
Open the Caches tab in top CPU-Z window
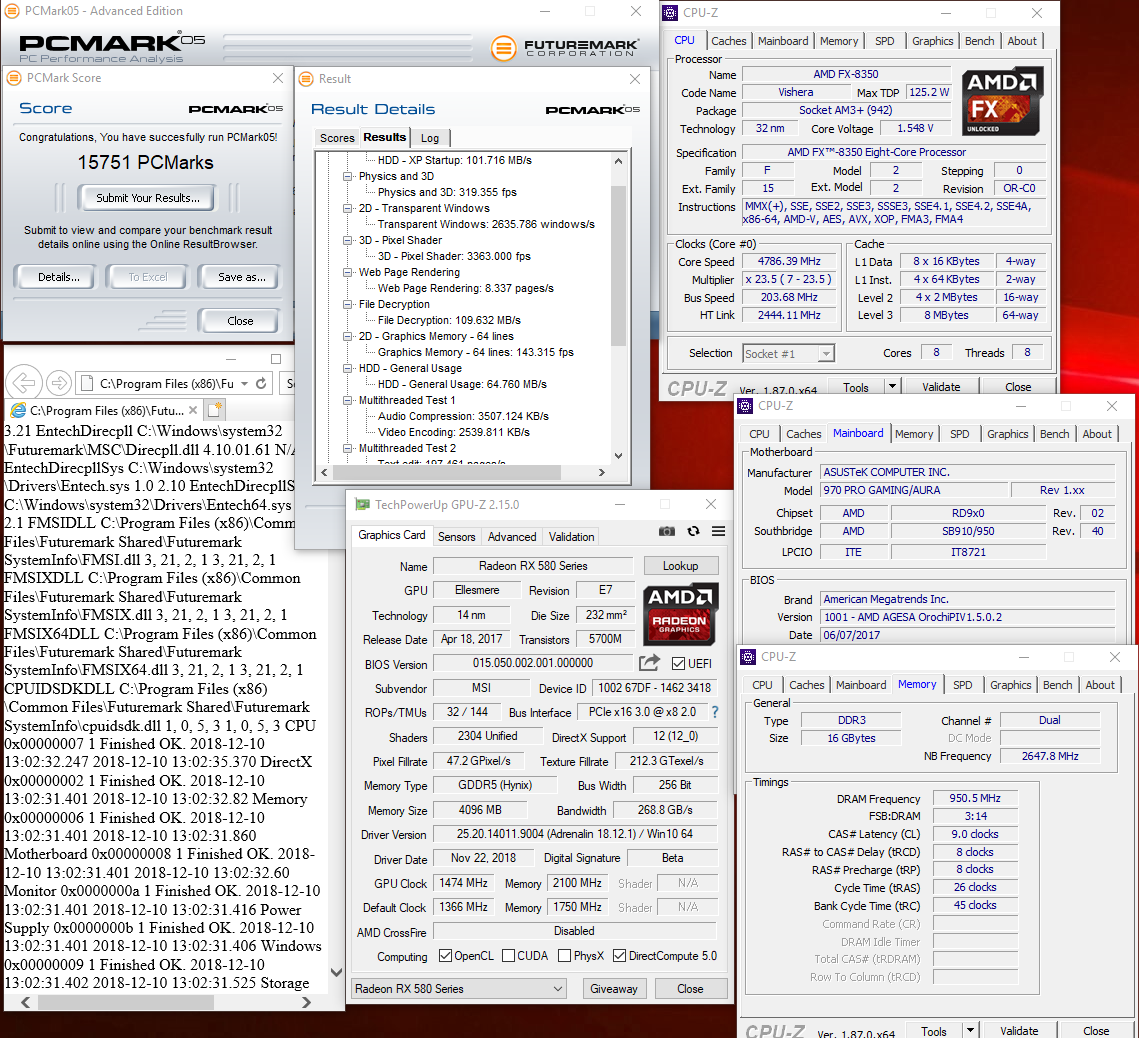point(729,41)
